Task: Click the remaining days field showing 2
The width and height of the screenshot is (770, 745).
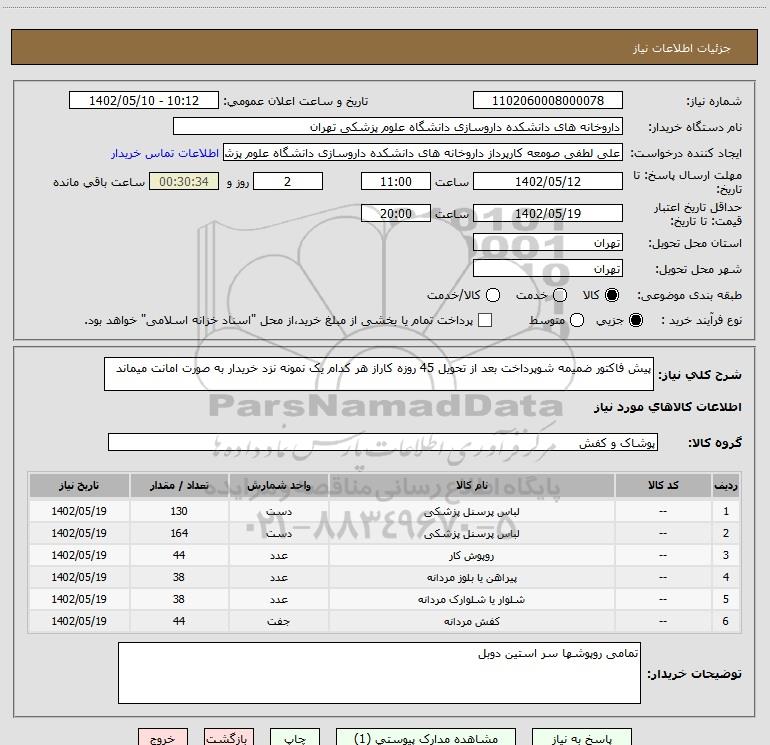Action: 288,181
